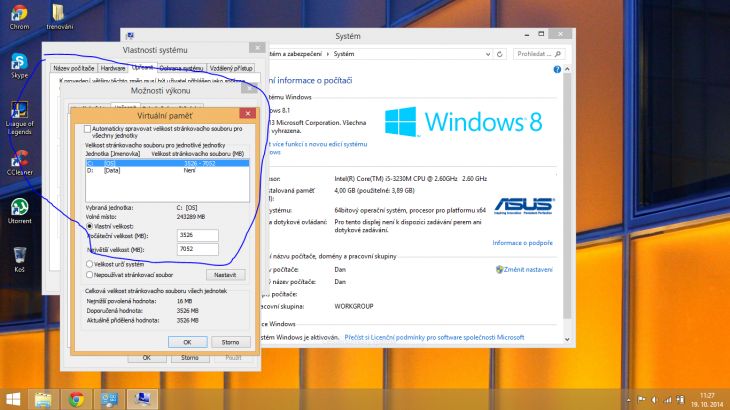This screenshot has height=410, width=730.
Task: Click scroll up arrow in Systém window
Action: pos(567,69)
